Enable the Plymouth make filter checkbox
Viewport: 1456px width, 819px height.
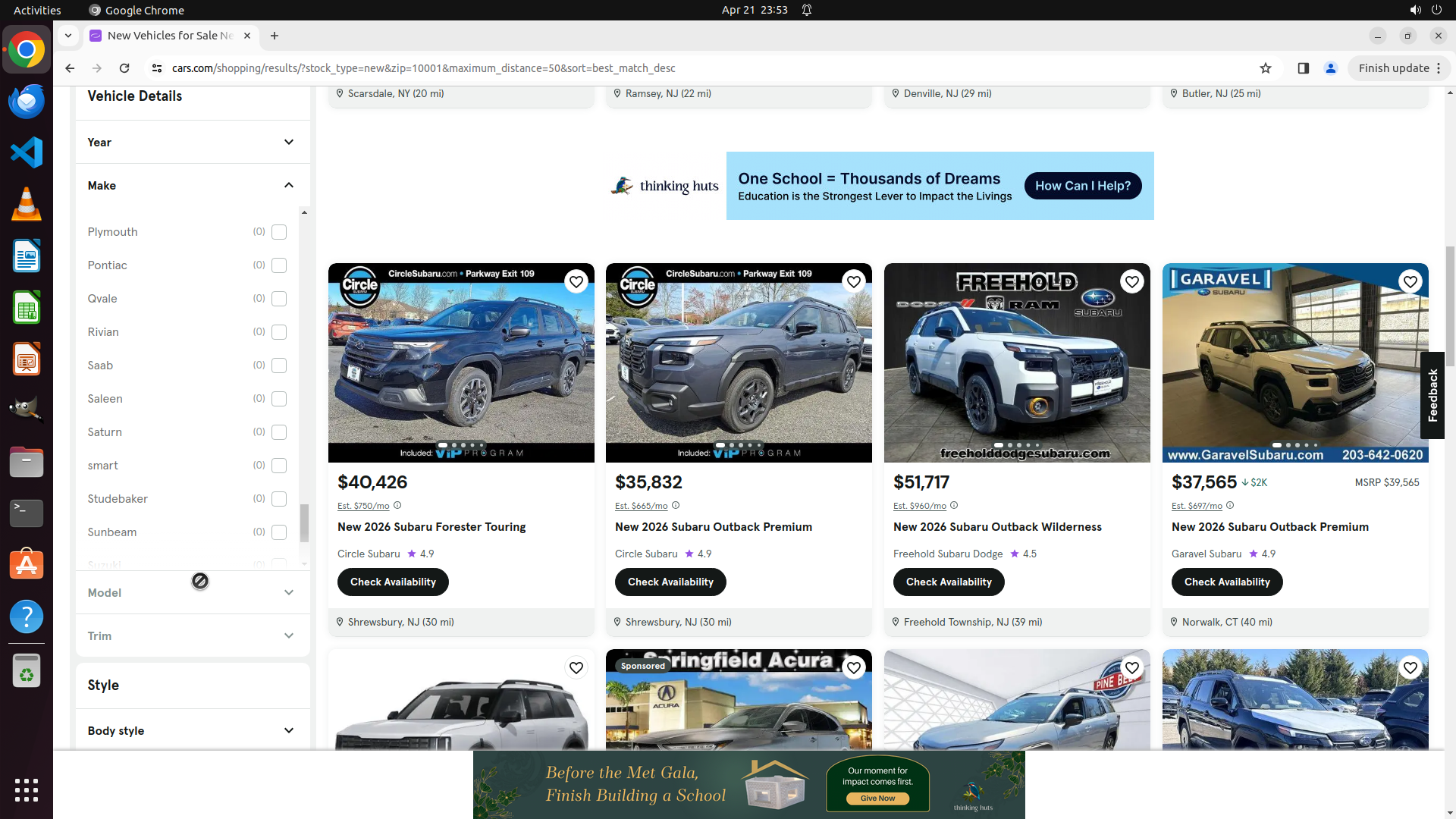(x=279, y=232)
